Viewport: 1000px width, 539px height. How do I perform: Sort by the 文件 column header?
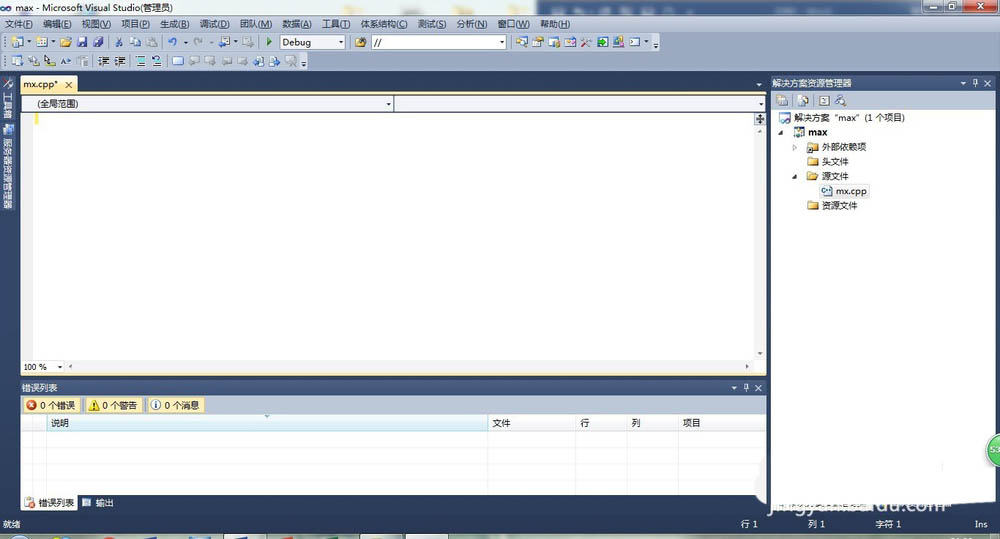[531, 423]
